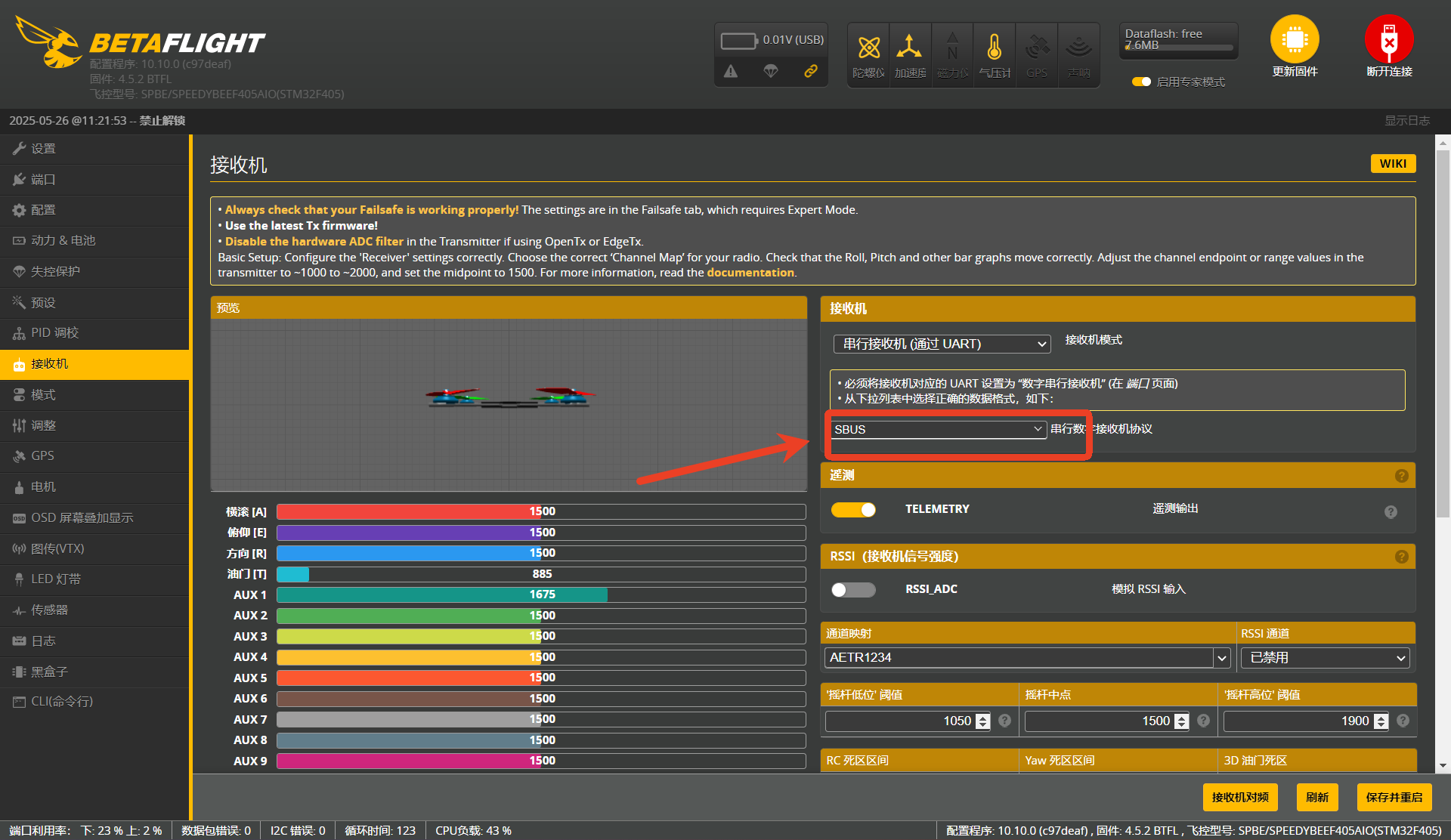Open help for stick low threshold
The image size is (1451, 840).
(x=1004, y=721)
